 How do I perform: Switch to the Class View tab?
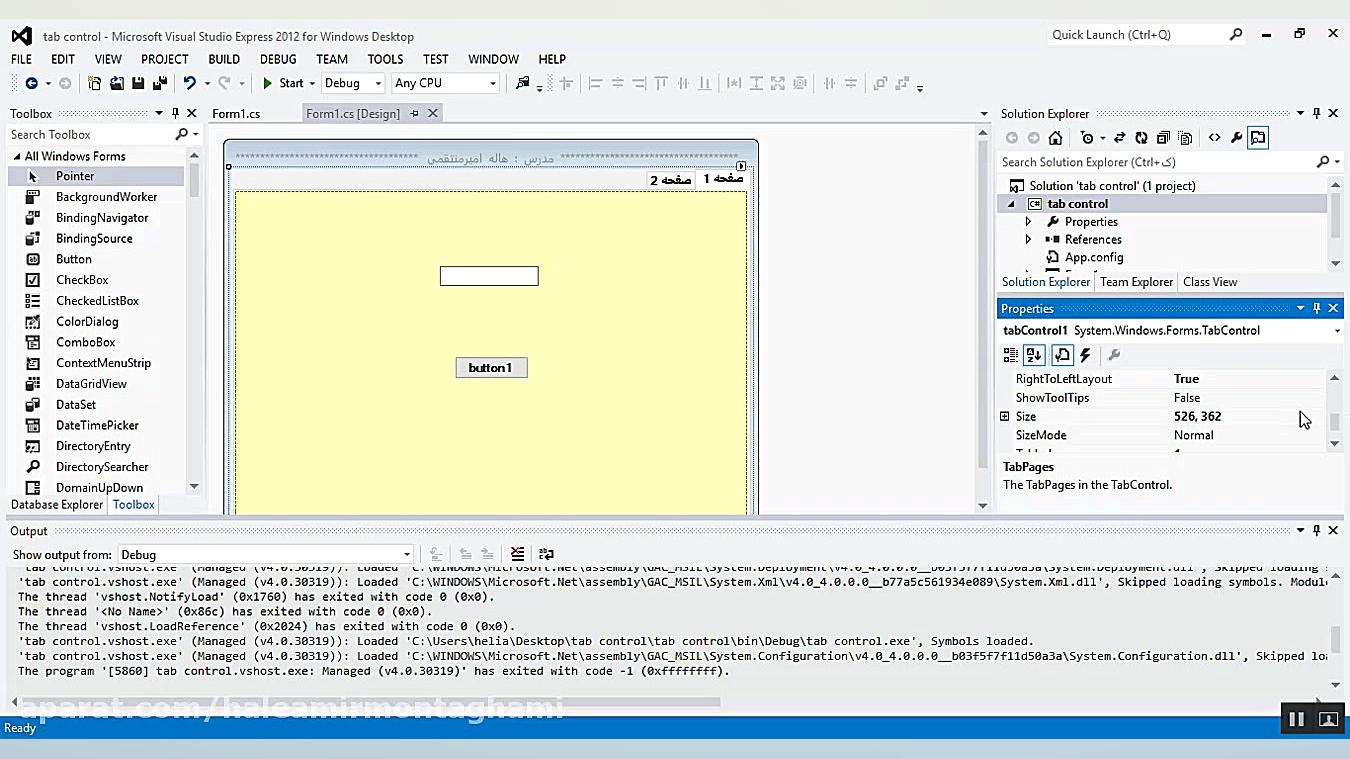(1210, 282)
